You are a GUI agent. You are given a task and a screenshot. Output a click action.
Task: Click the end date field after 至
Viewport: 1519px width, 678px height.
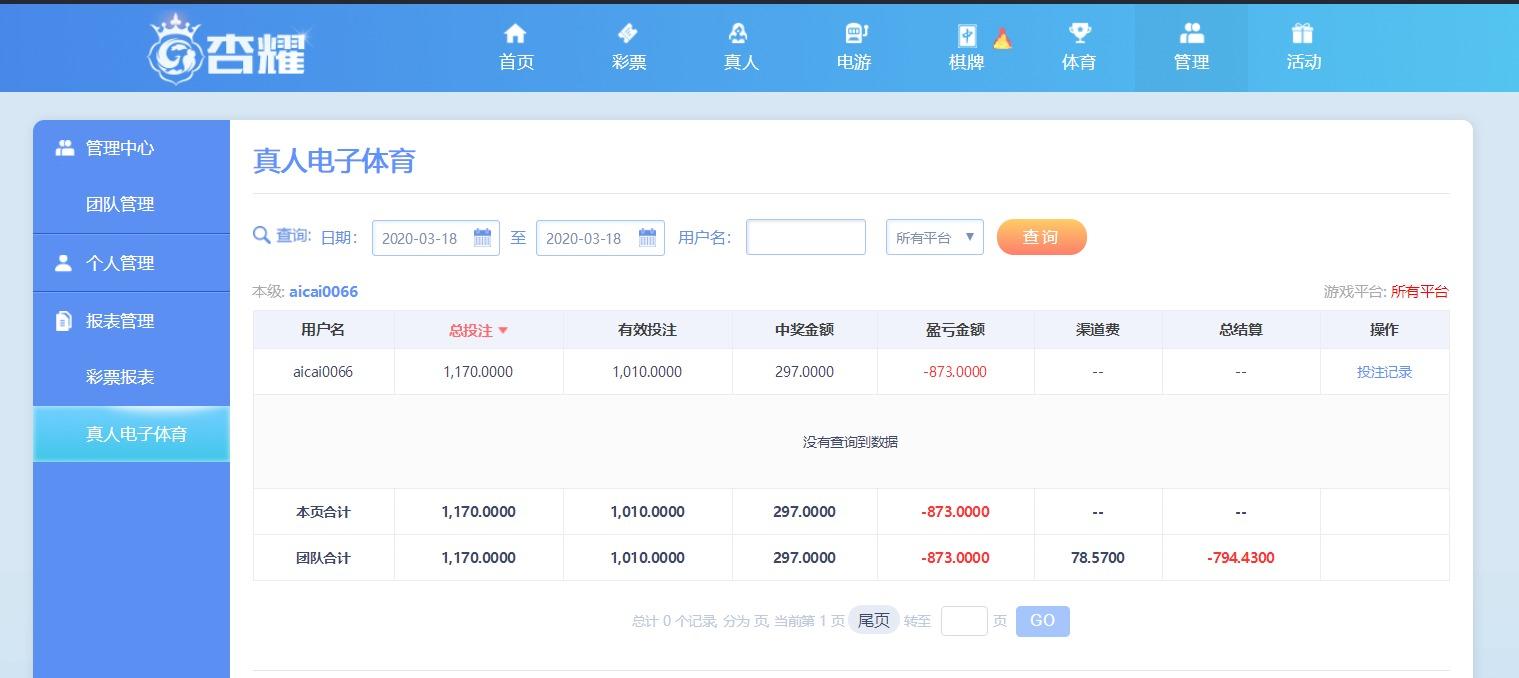click(600, 238)
